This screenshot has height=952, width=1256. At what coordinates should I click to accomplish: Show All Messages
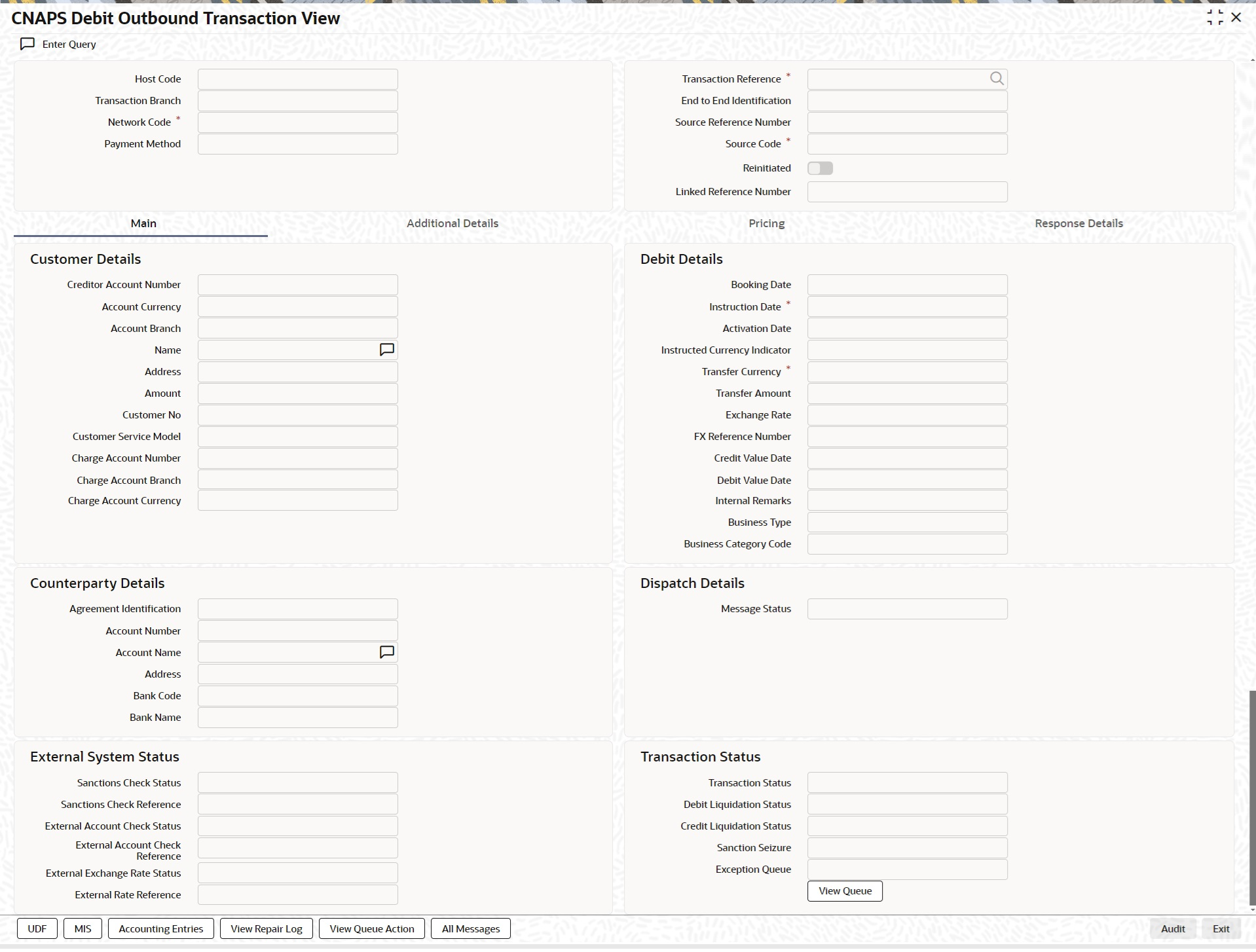471,929
